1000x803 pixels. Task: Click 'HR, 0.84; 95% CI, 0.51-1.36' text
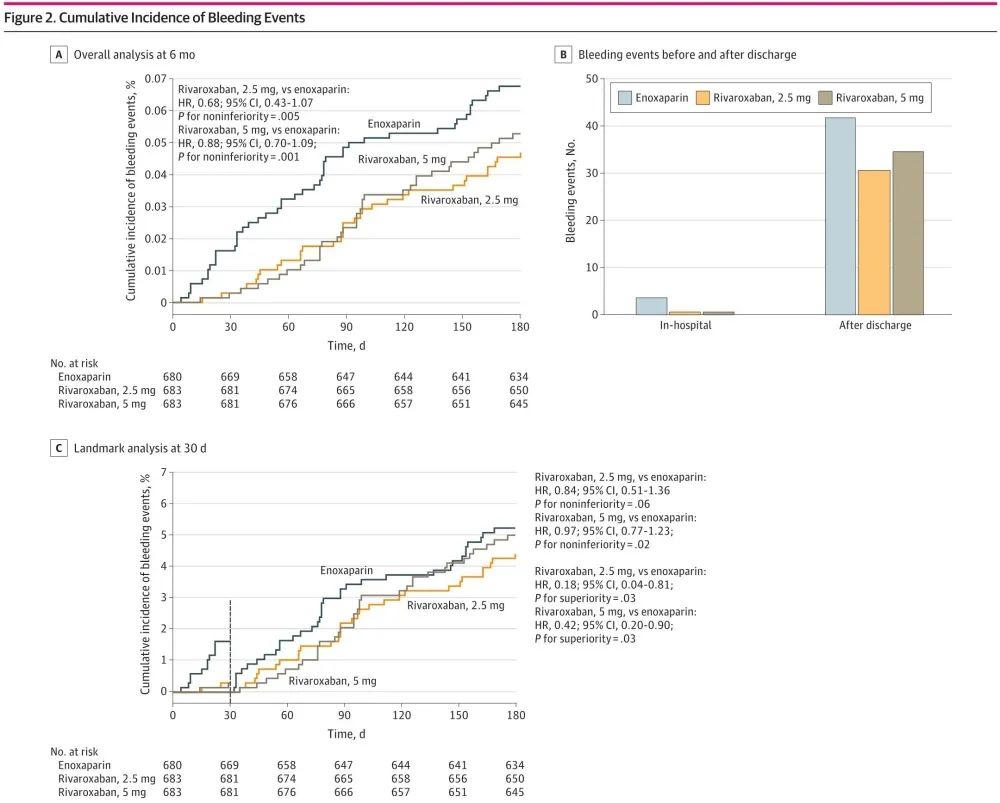pos(602,490)
